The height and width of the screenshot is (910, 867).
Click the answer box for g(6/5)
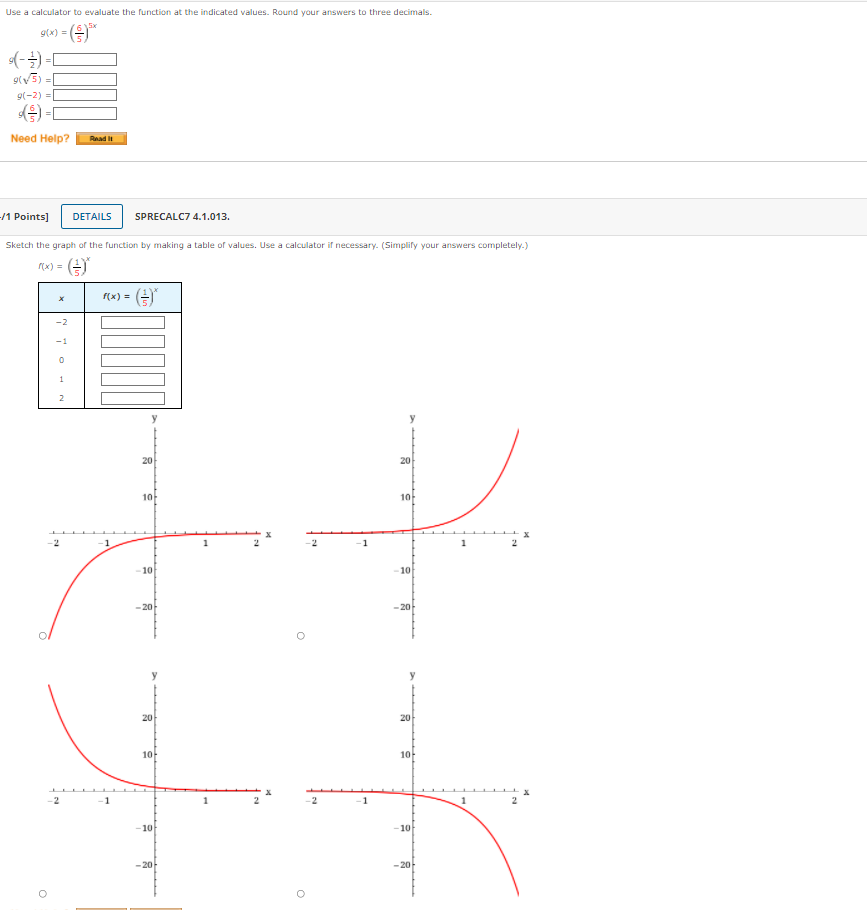(x=85, y=114)
